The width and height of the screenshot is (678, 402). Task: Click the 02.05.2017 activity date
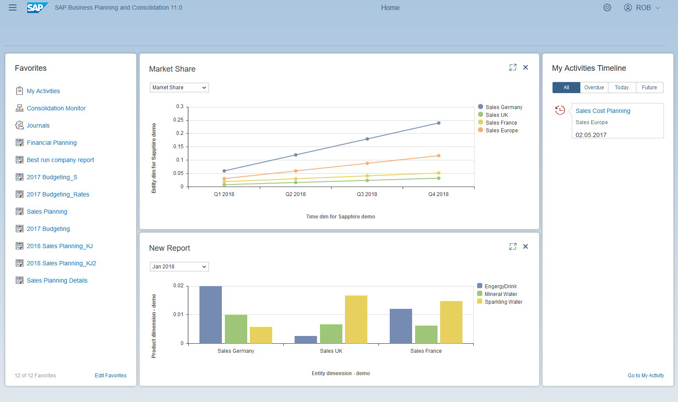click(x=591, y=135)
